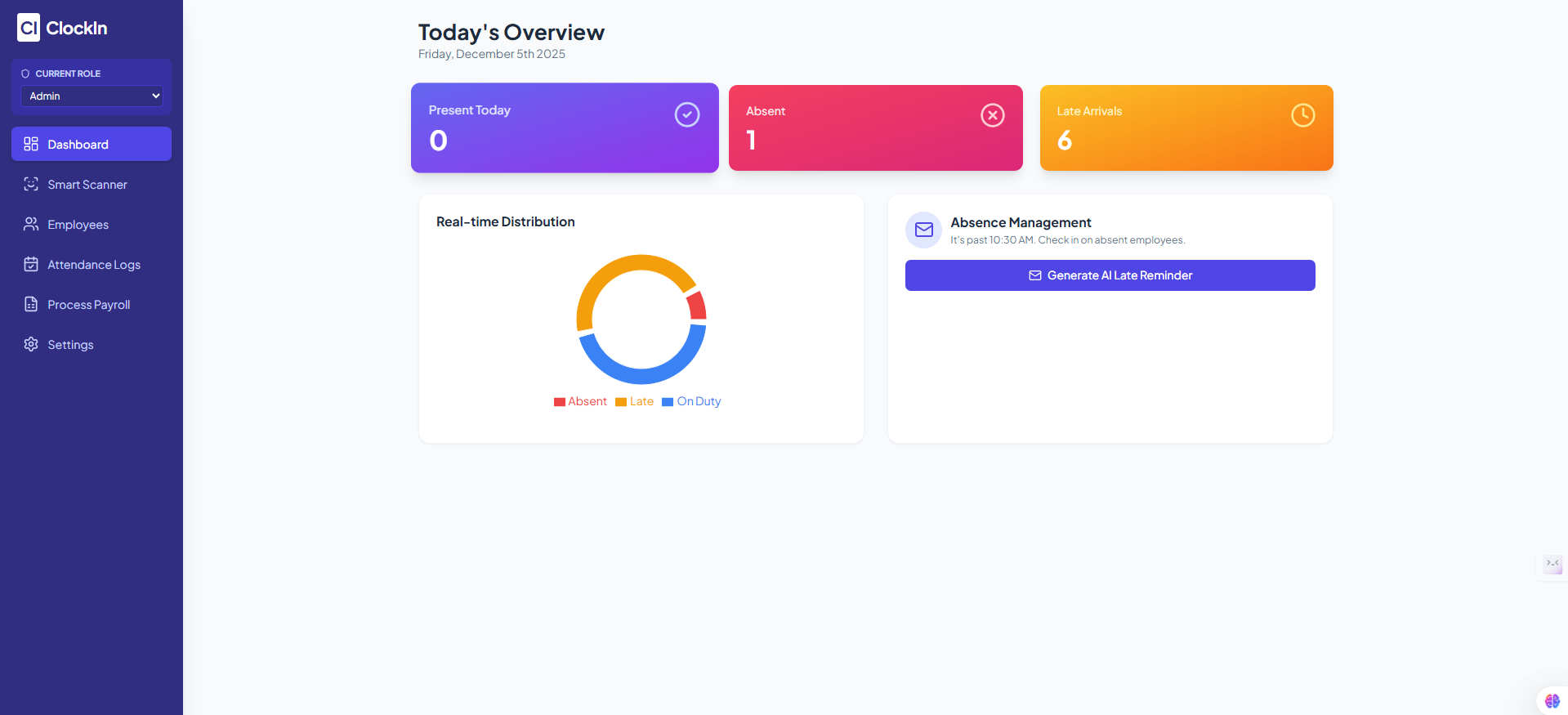Go to the Employees page
Viewport: 1568px width, 715px height.
78,225
